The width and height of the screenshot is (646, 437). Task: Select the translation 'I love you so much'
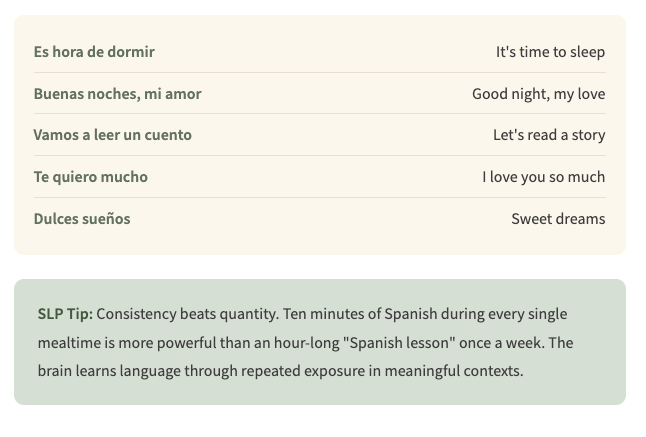543,177
